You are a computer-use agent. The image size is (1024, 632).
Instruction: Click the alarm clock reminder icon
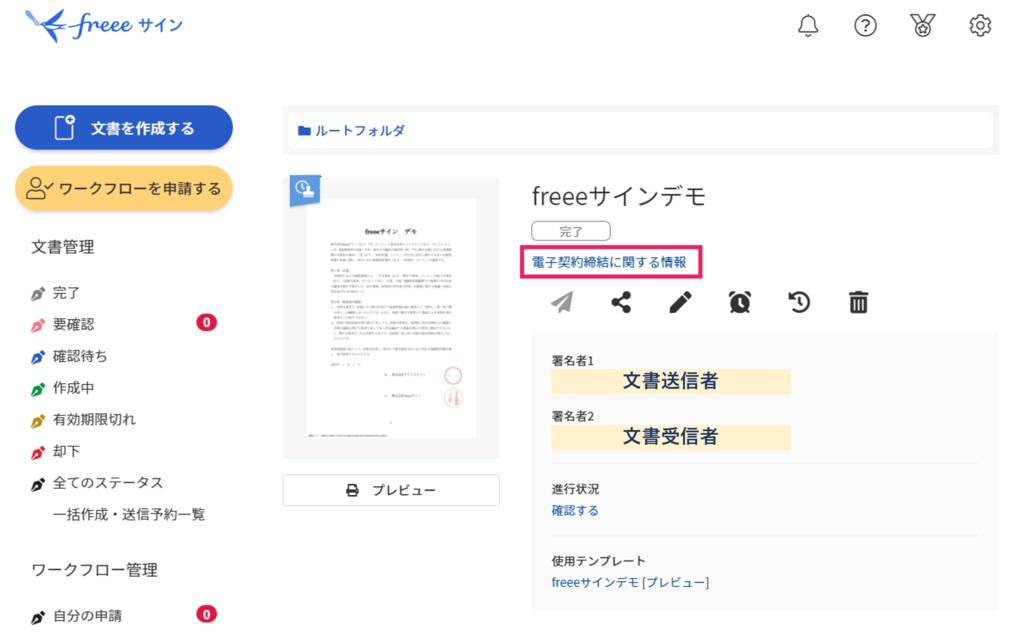pos(739,302)
